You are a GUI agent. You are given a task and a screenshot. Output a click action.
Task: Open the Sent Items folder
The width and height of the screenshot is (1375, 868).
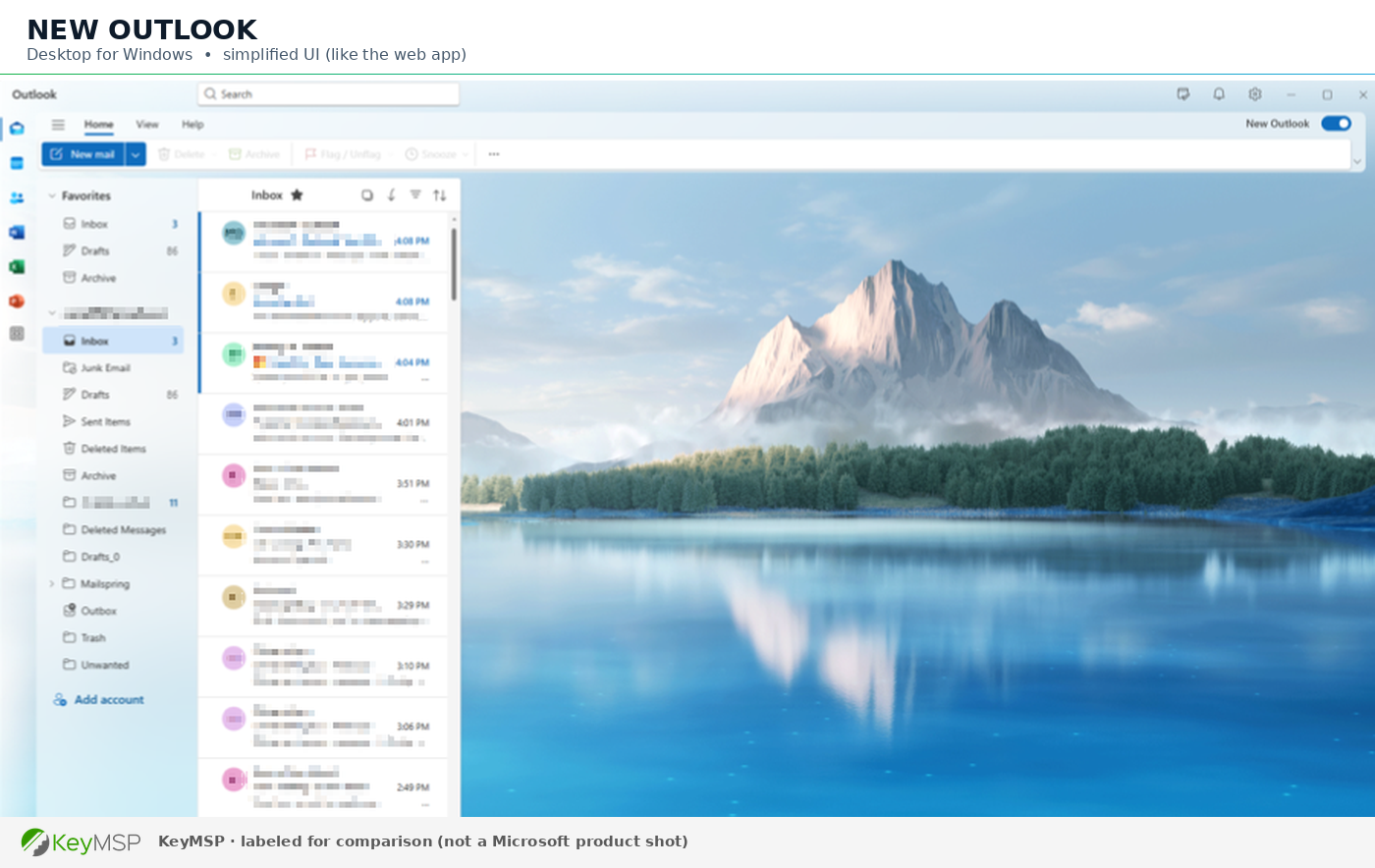113,421
